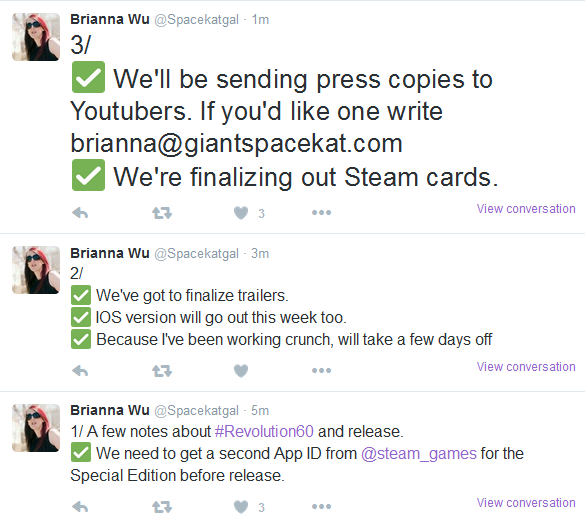Open more options on the 1/ tweet
585x527 pixels.
[x=322, y=506]
